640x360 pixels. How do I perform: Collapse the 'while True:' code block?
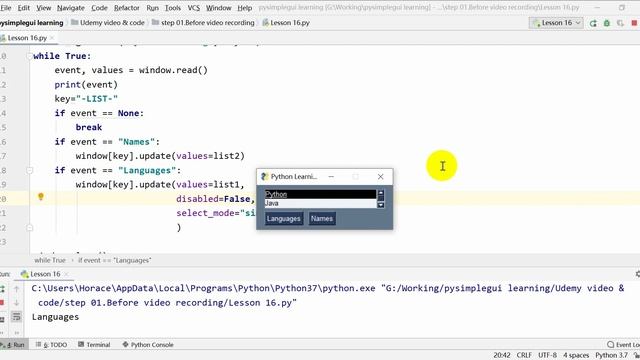click(x=29, y=56)
